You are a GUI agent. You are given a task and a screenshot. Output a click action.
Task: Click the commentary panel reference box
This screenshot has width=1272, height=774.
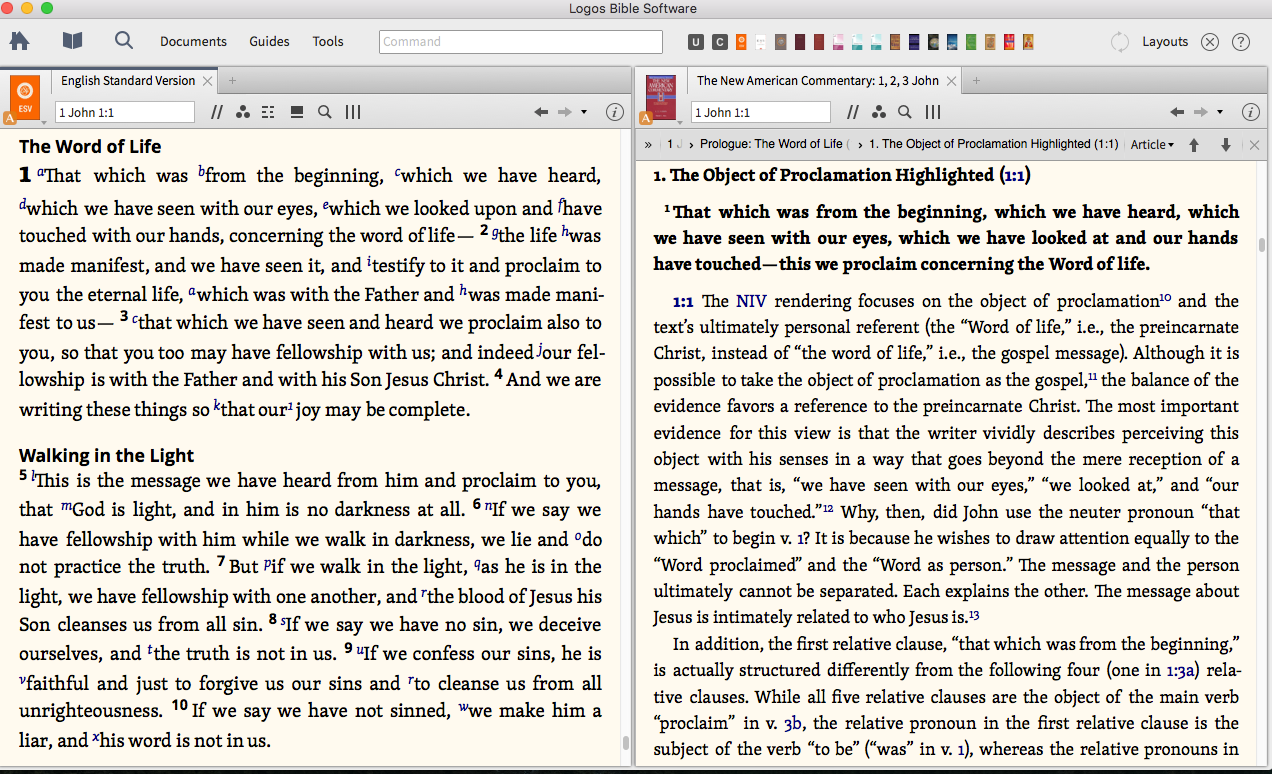761,112
